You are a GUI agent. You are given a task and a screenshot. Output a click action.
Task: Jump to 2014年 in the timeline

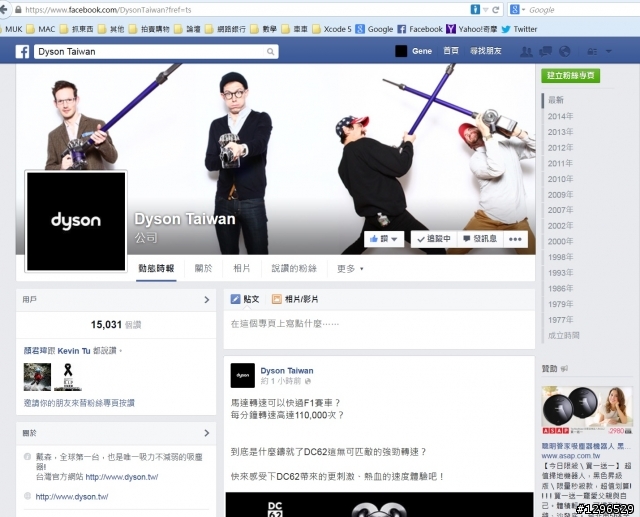pyautogui.click(x=560, y=116)
